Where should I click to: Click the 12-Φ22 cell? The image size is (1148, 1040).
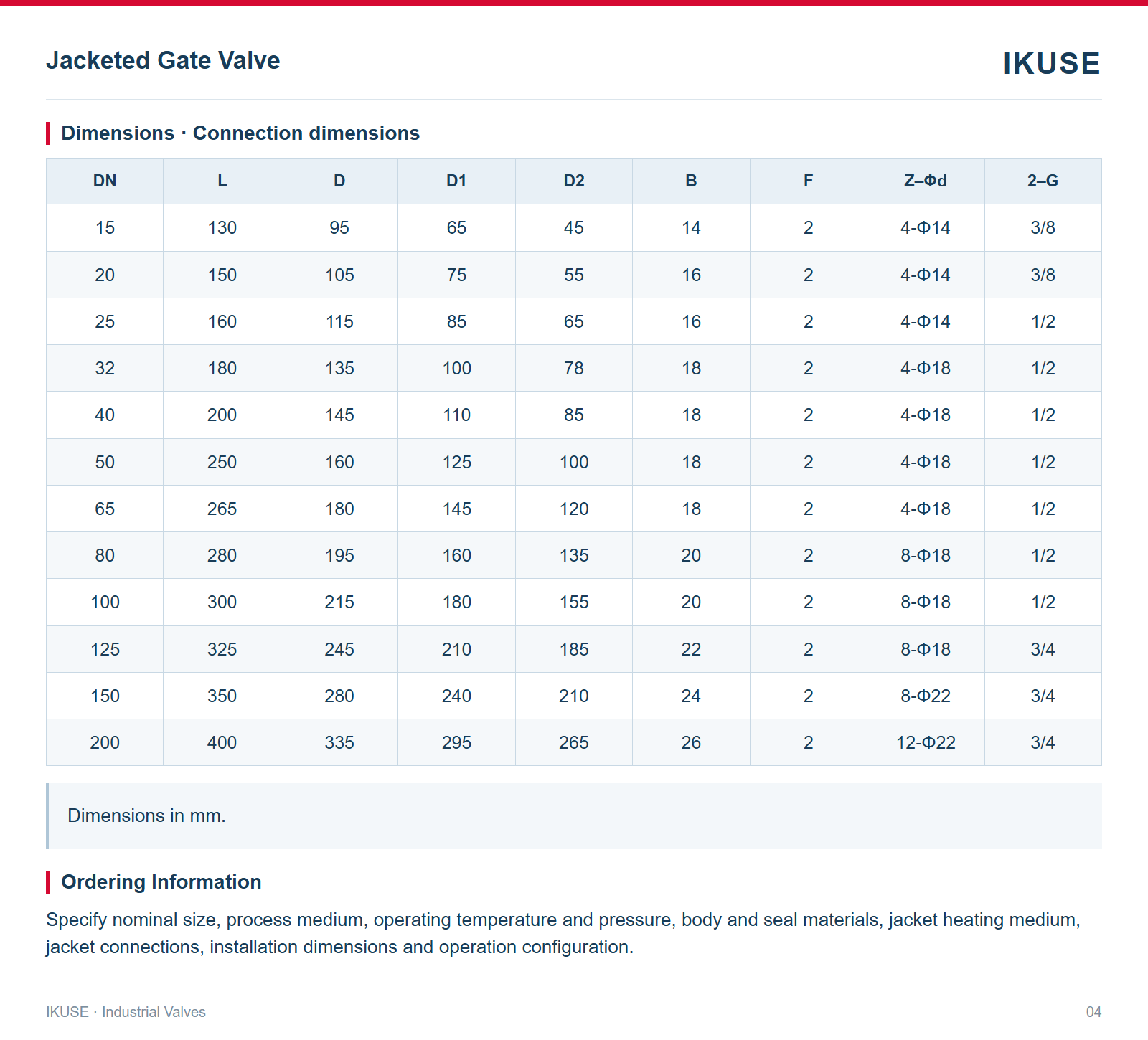pyautogui.click(x=926, y=742)
